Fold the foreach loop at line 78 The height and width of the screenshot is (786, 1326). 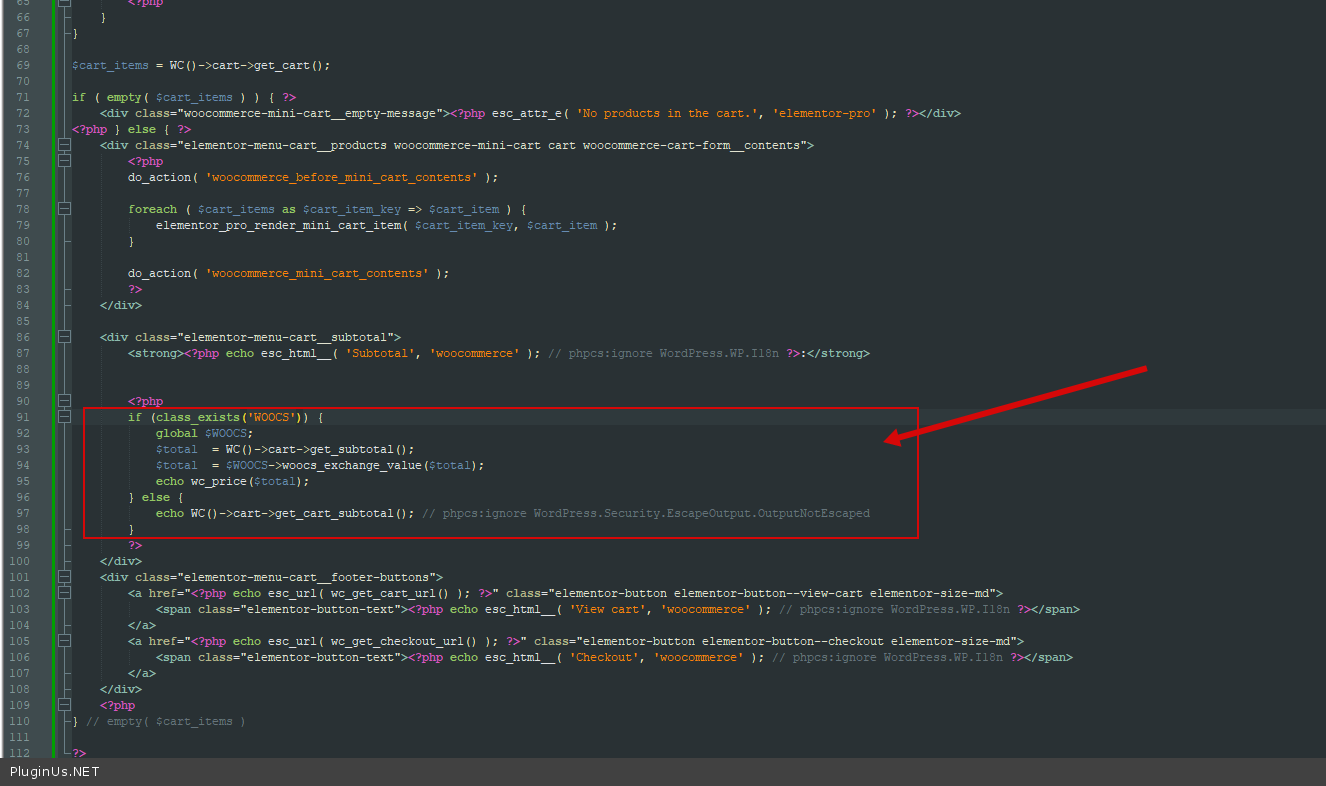65,209
